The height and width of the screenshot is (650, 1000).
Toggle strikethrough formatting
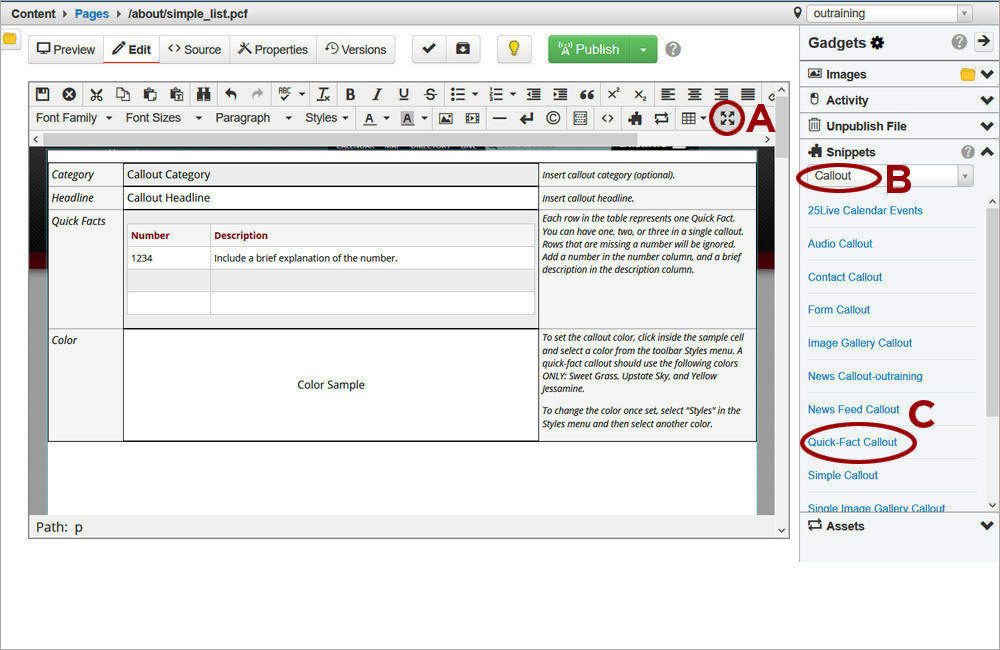coord(430,94)
